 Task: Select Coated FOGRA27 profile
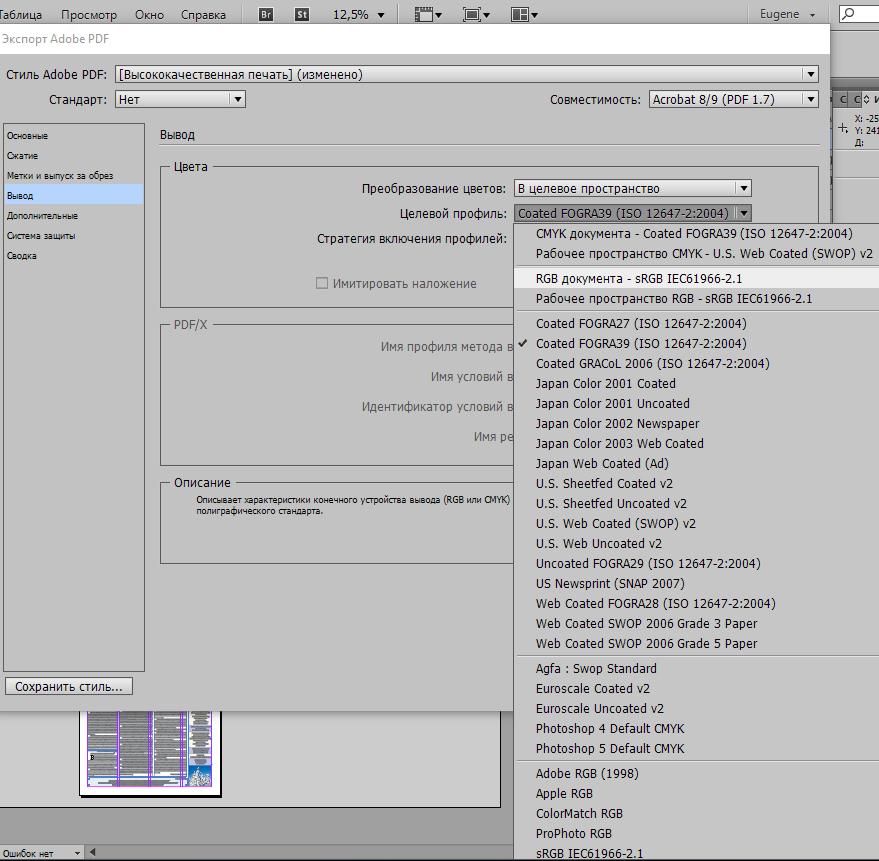[x=696, y=323]
